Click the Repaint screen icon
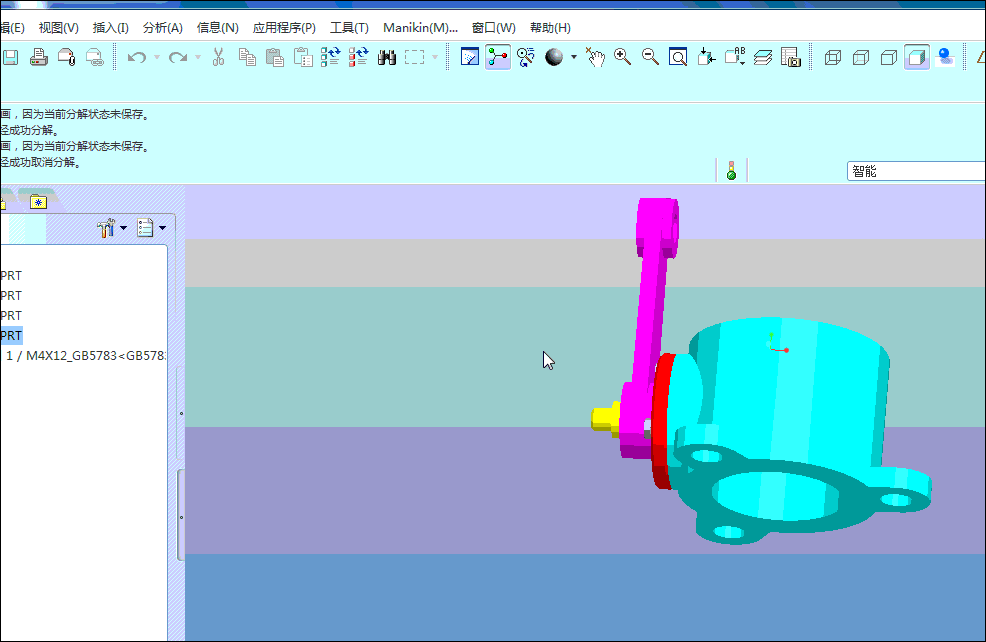Image resolution: width=986 pixels, height=642 pixels. pos(470,57)
